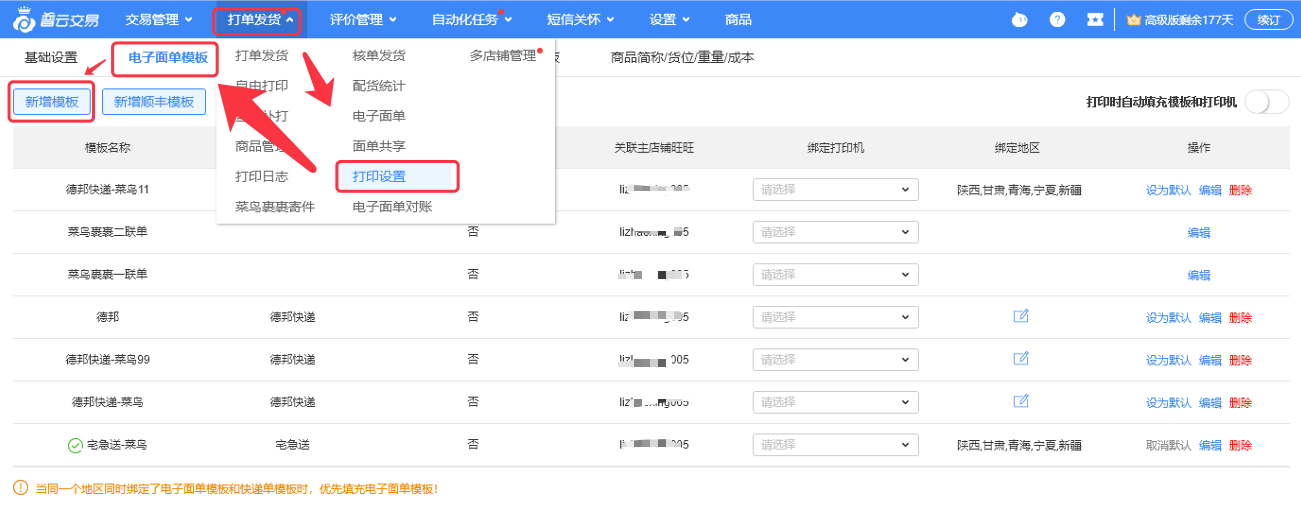Click the 模板名称 column header
The image size is (1301, 510).
coord(108,147)
